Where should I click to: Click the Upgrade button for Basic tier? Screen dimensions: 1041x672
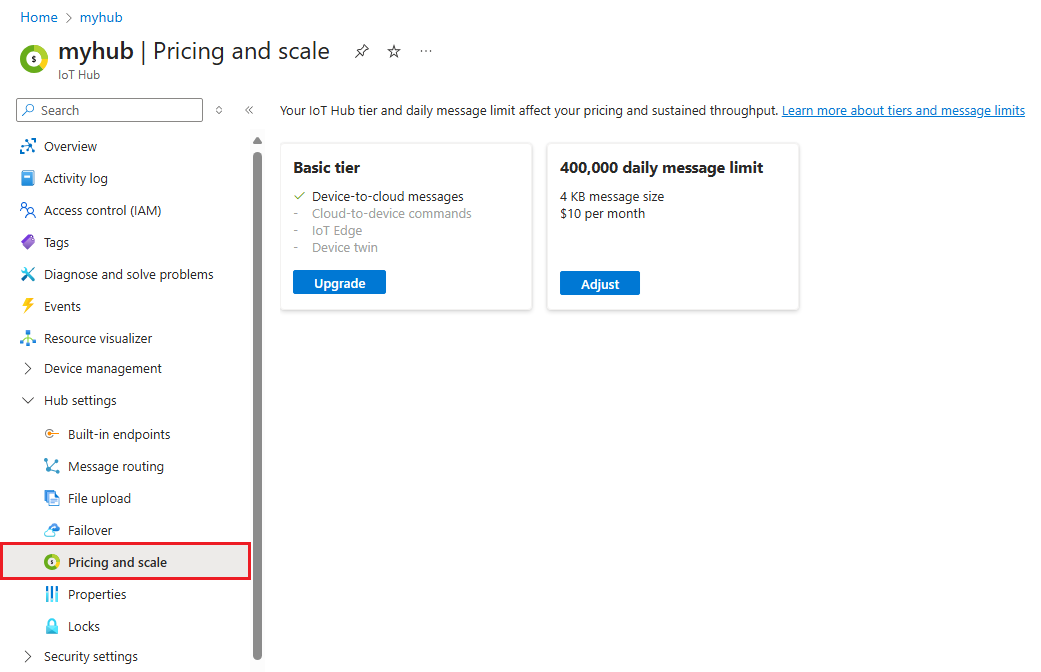pos(338,282)
